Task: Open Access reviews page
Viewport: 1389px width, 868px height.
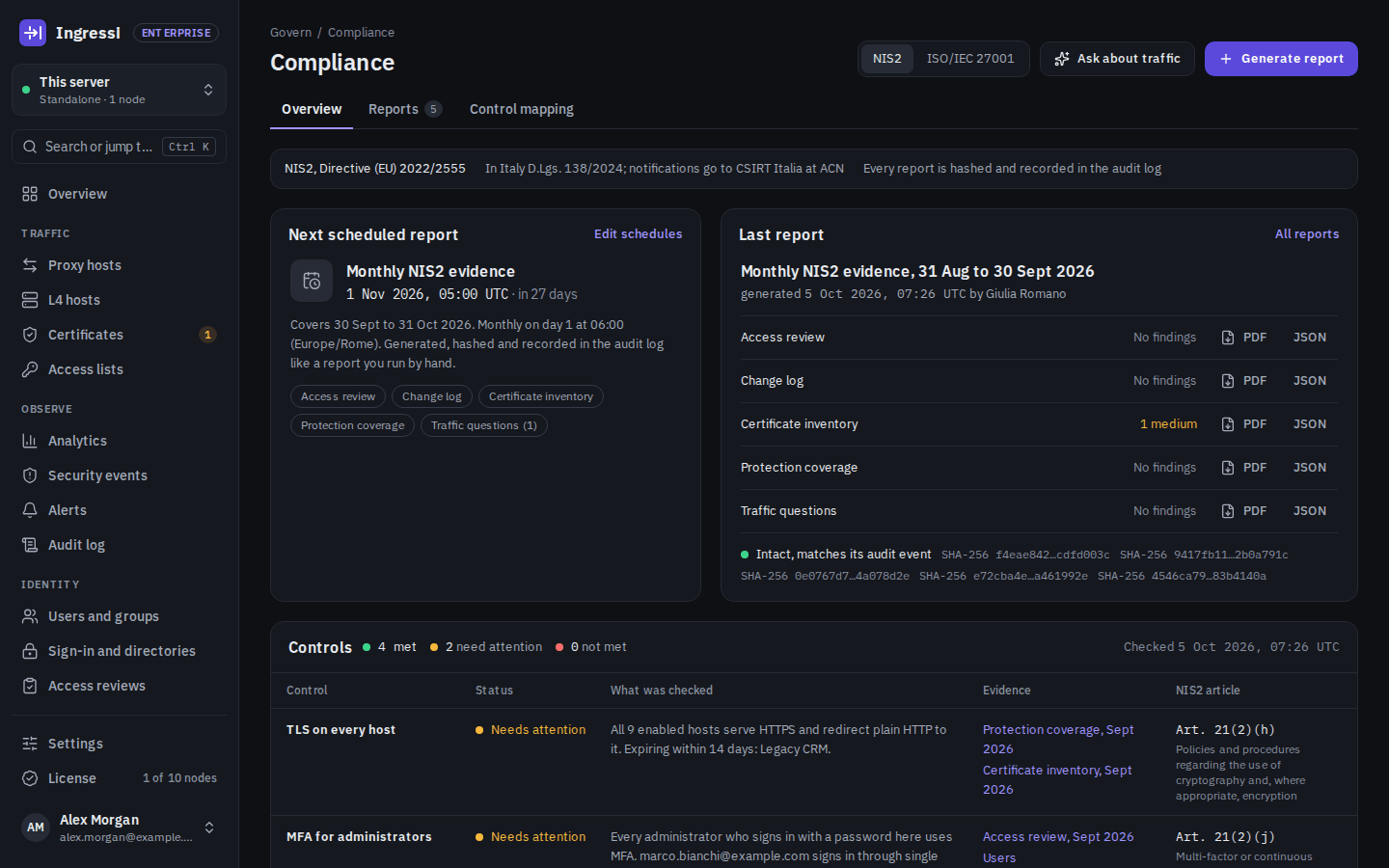Action: (119, 686)
